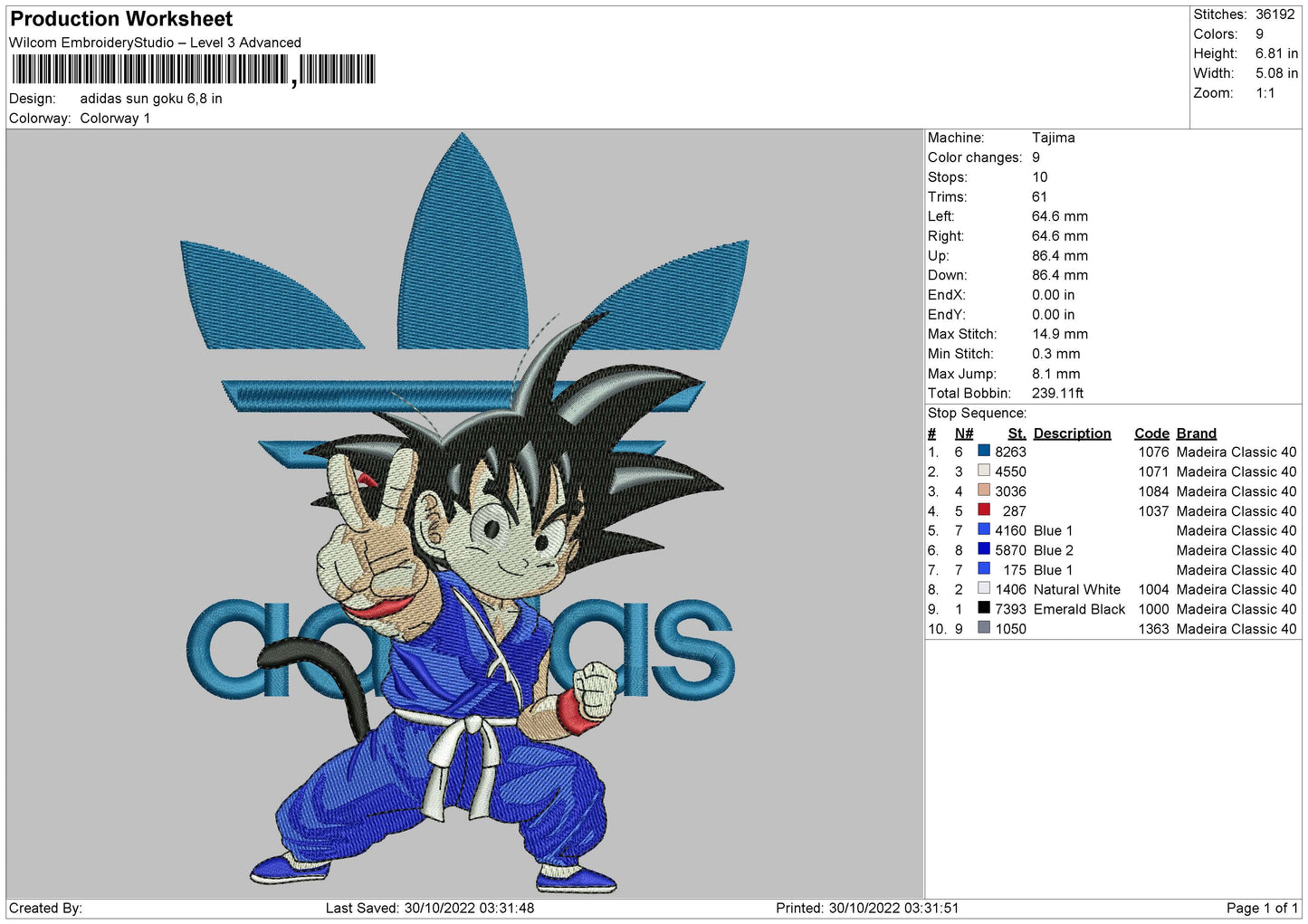This screenshot has height=924, width=1308.
Task: Click the Blue 1 swatch with 4160 stitches
Action: (984, 529)
